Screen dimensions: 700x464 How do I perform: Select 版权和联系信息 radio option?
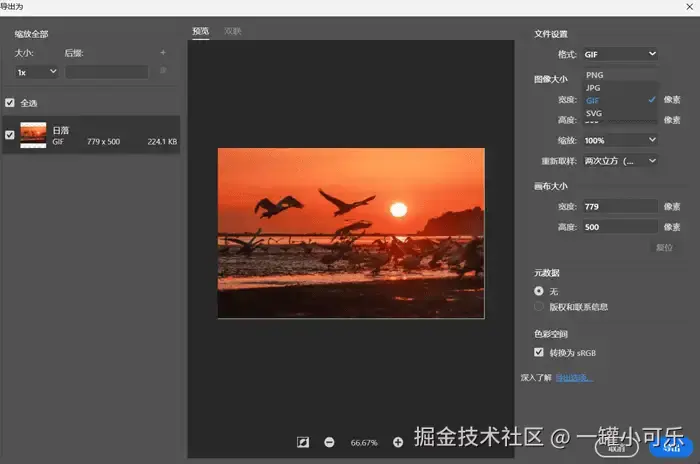pyautogui.click(x=539, y=307)
